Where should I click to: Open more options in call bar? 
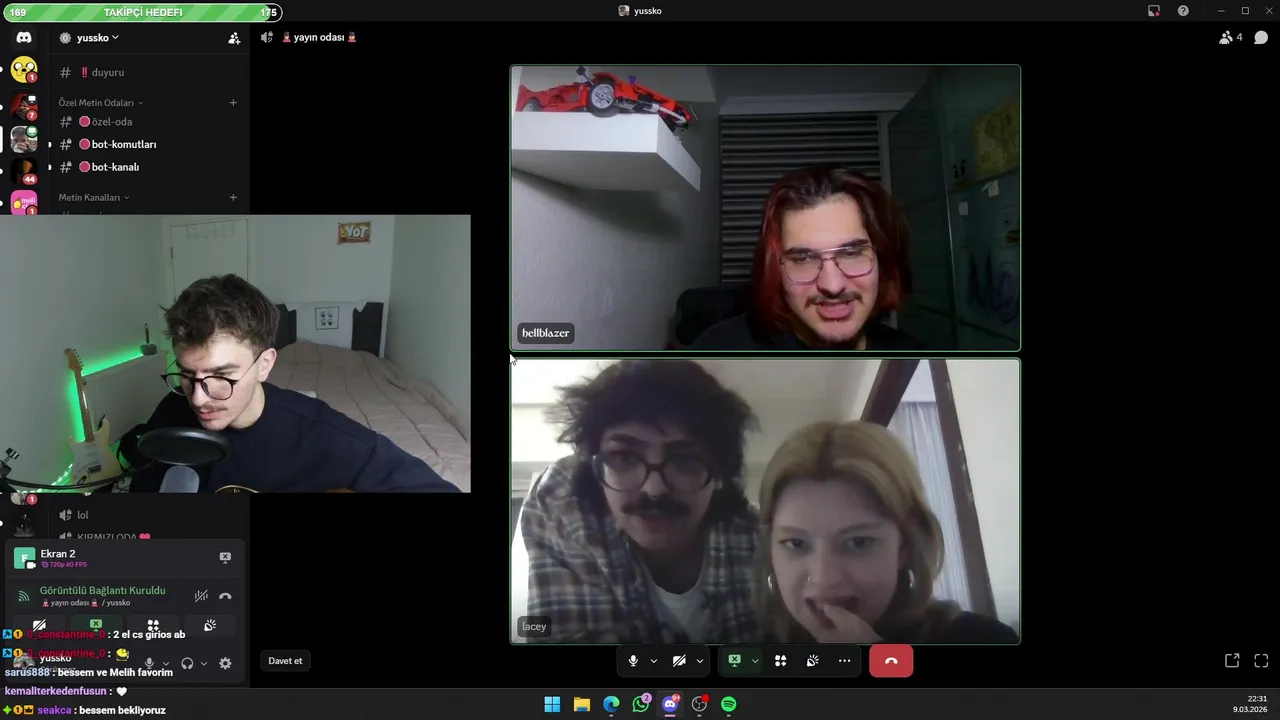[x=844, y=661]
